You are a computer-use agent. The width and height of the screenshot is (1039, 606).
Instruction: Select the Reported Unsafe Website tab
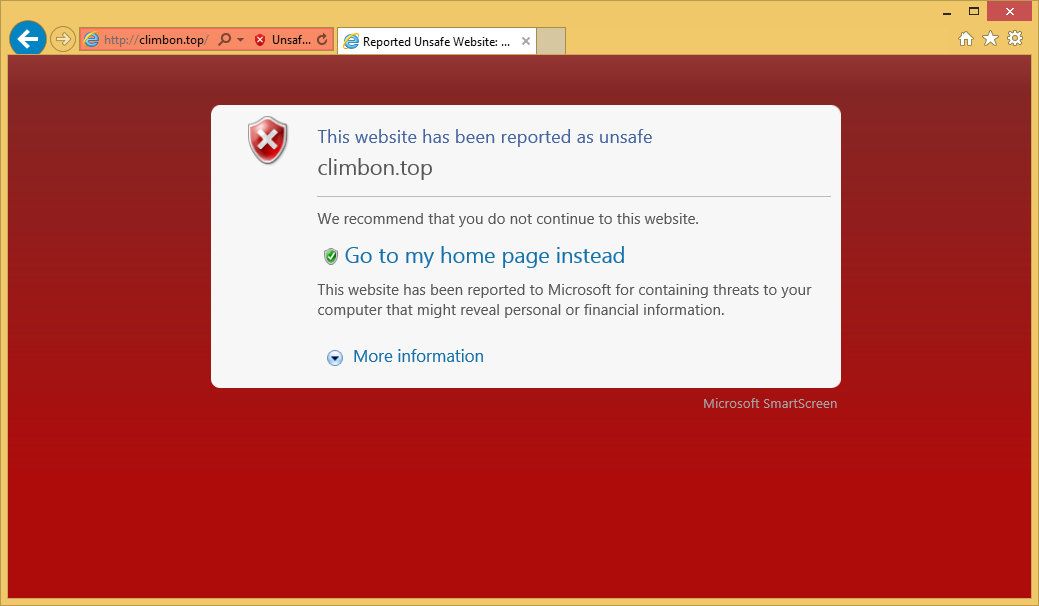425,42
